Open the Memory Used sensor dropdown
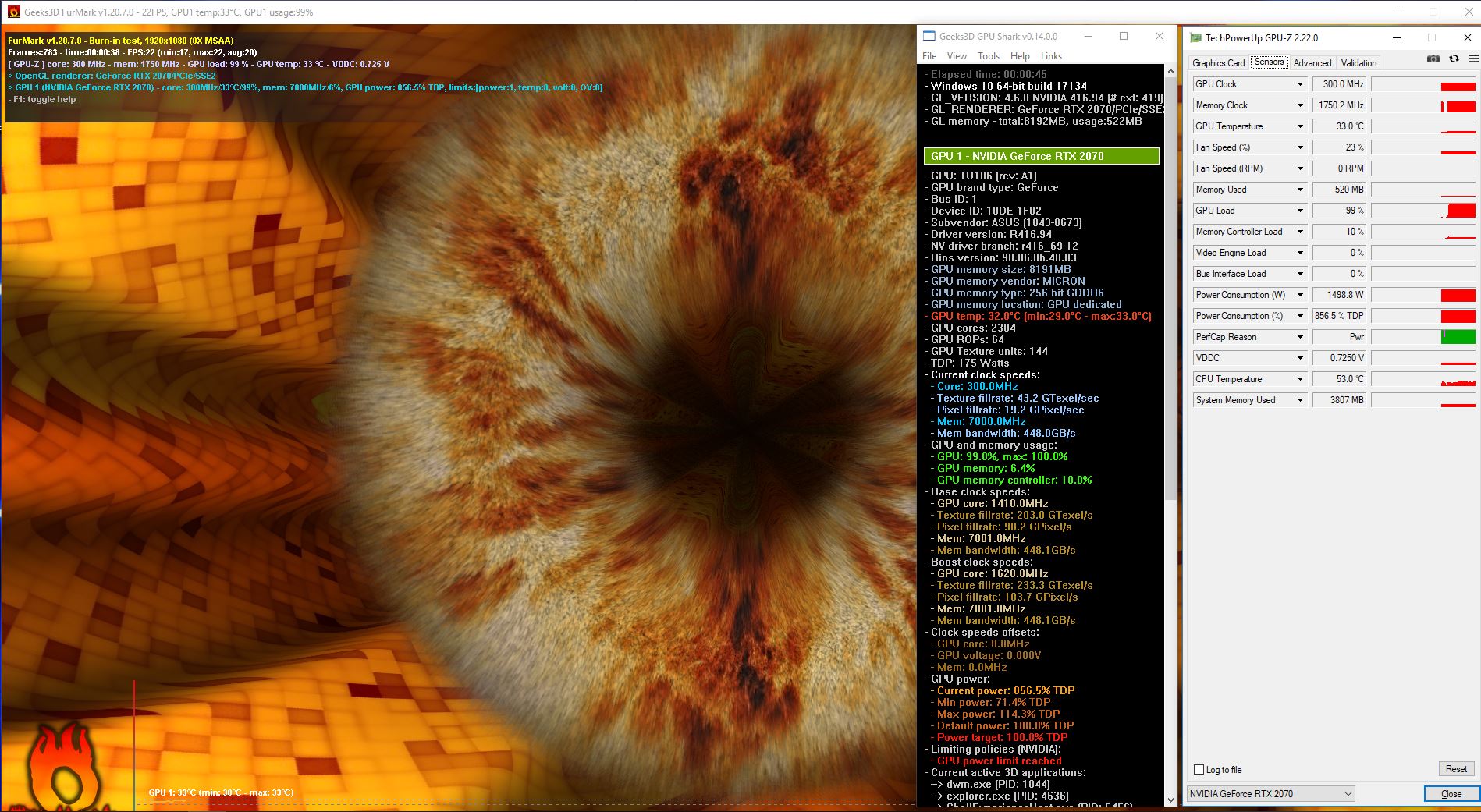 (1300, 190)
